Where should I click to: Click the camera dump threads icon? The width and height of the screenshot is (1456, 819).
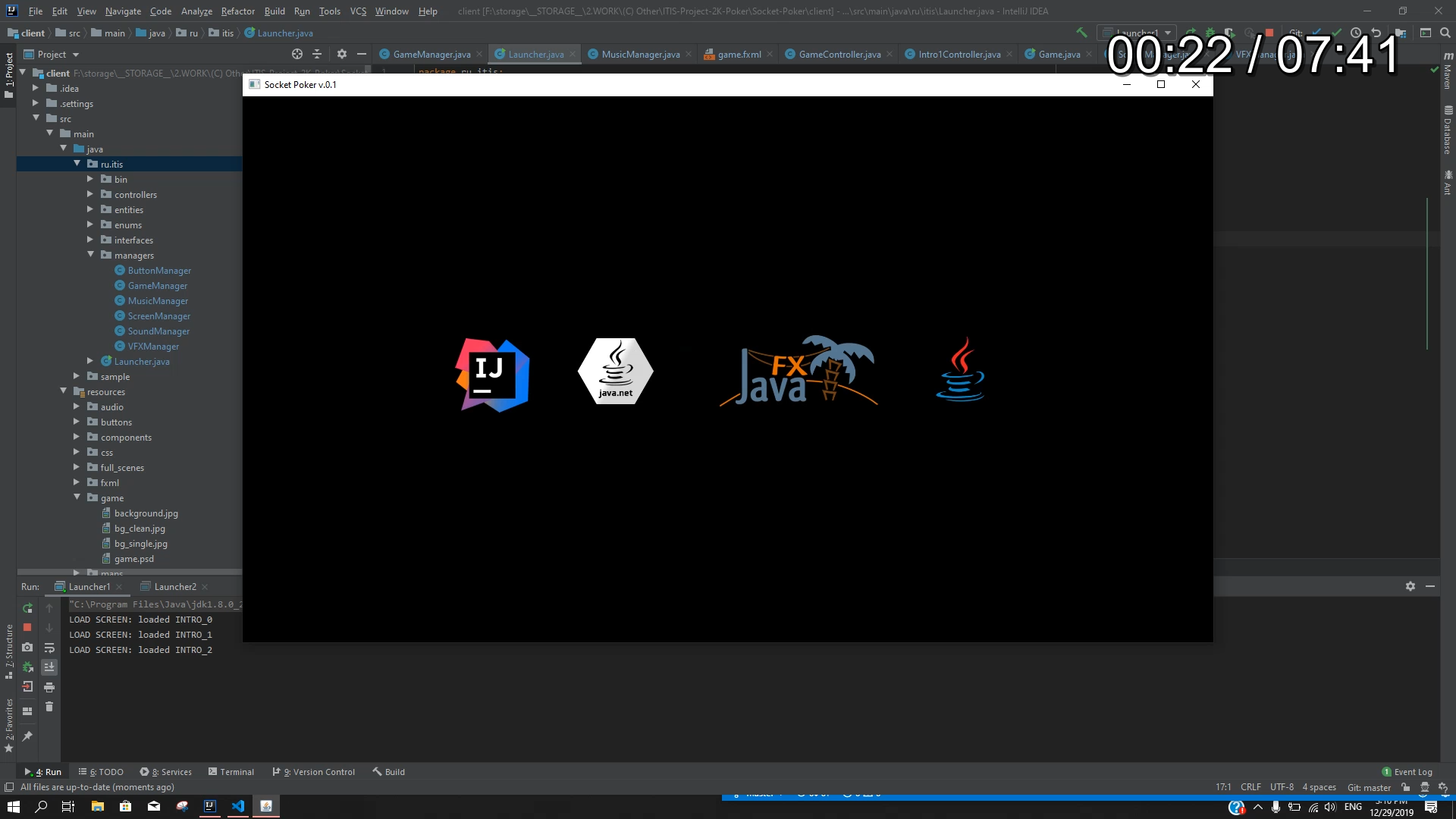click(27, 647)
